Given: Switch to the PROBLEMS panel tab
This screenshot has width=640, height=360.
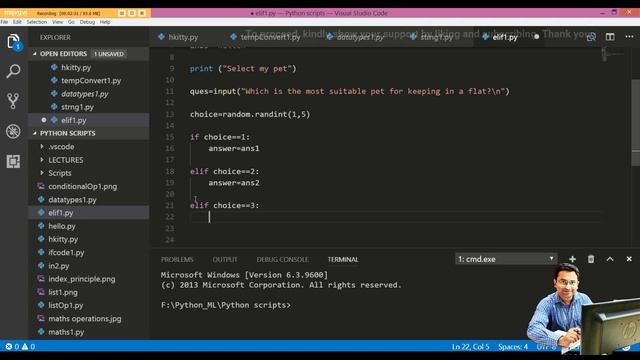Looking at the screenshot, I should pos(177,260).
